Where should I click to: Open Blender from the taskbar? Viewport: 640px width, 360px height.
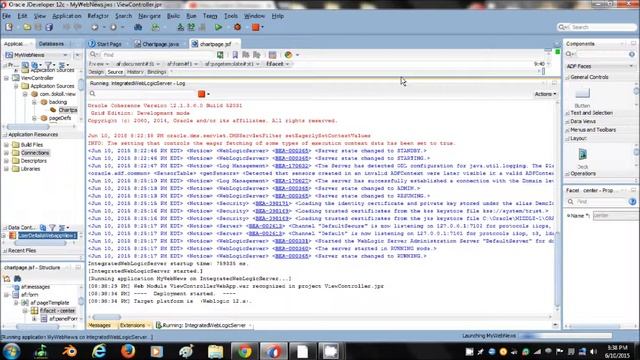pos(69,351)
